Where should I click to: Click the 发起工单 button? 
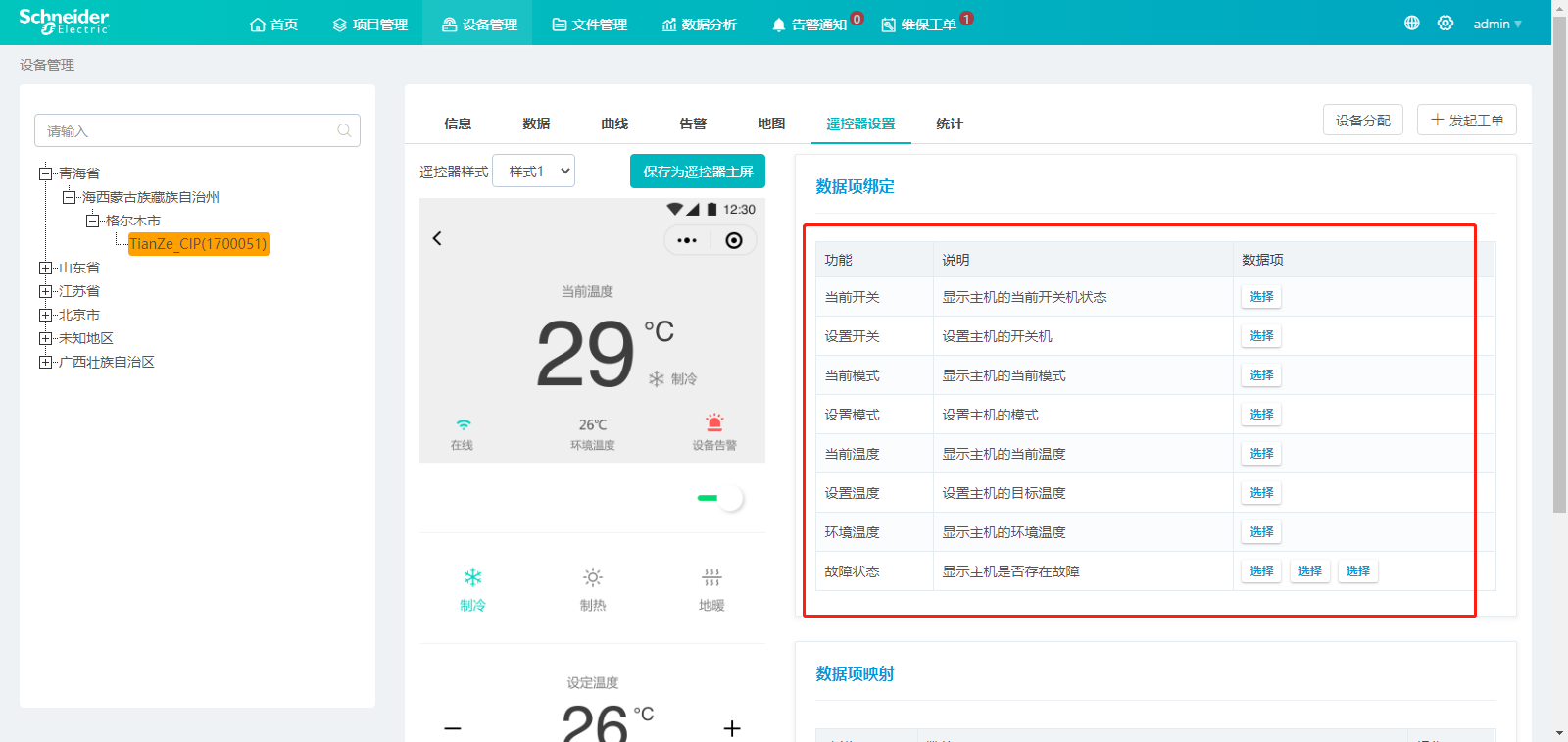tap(1467, 120)
